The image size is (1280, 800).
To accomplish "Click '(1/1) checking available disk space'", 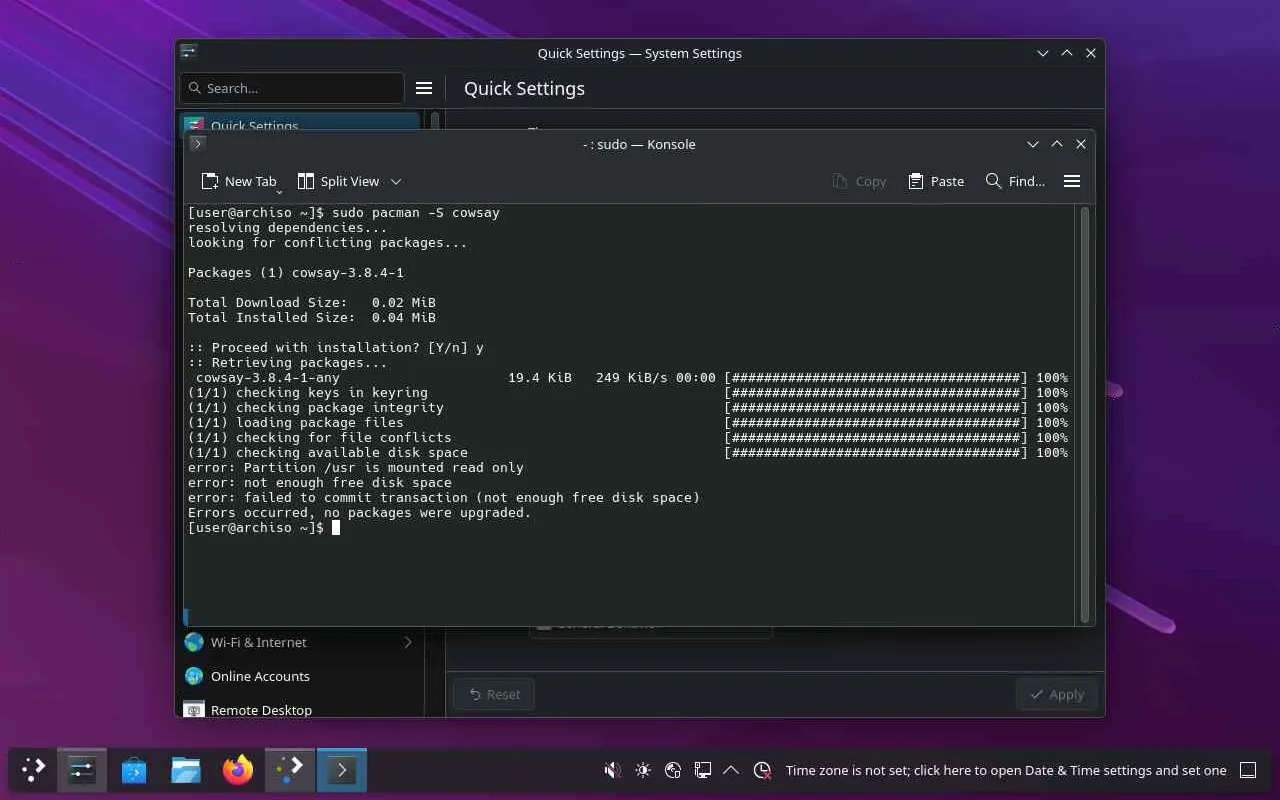I will pyautogui.click(x=328, y=452).
